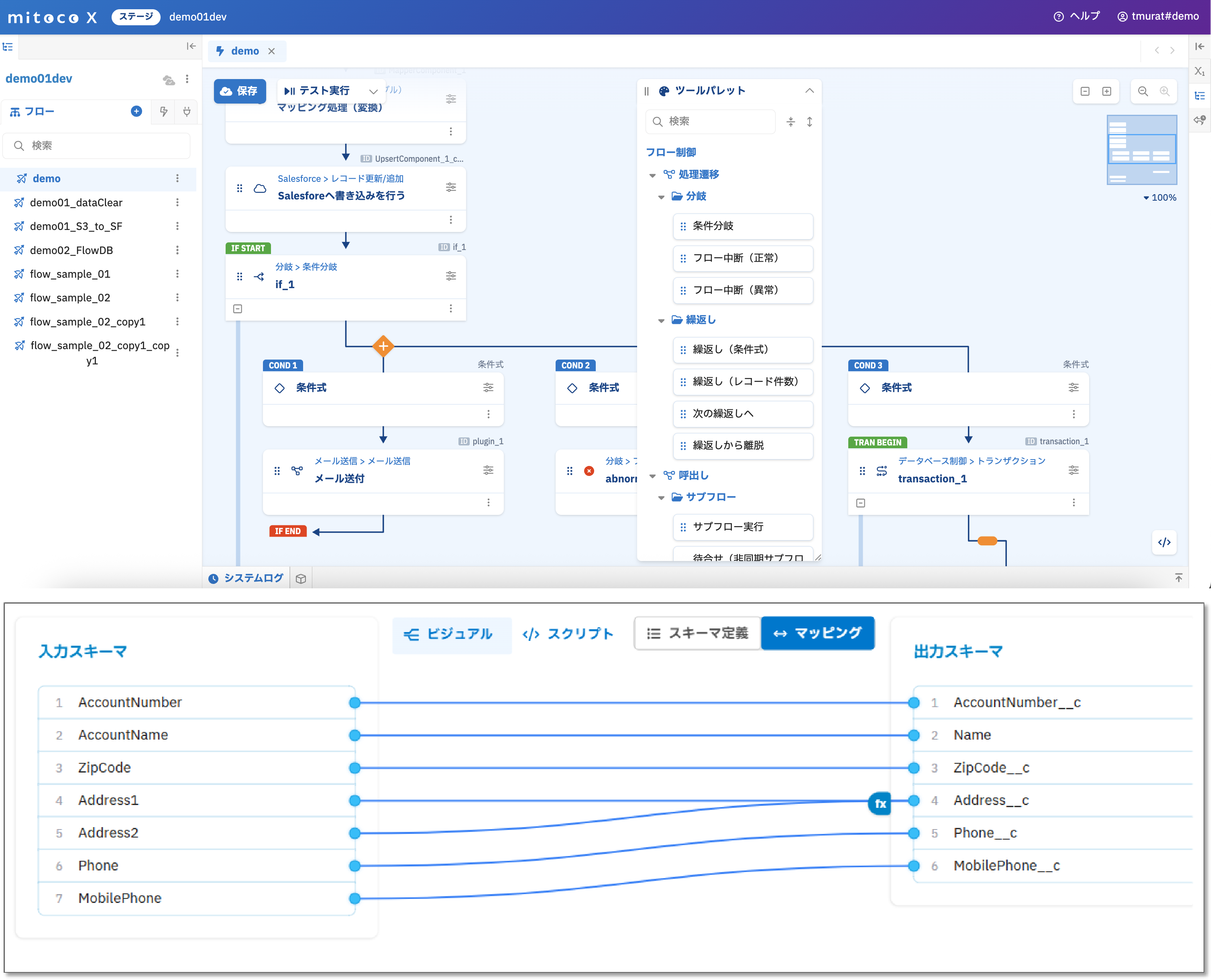Viewport: 1214px width, 980px height.
Task: Open COND 1 条件式 settings
Action: pyautogui.click(x=489, y=387)
